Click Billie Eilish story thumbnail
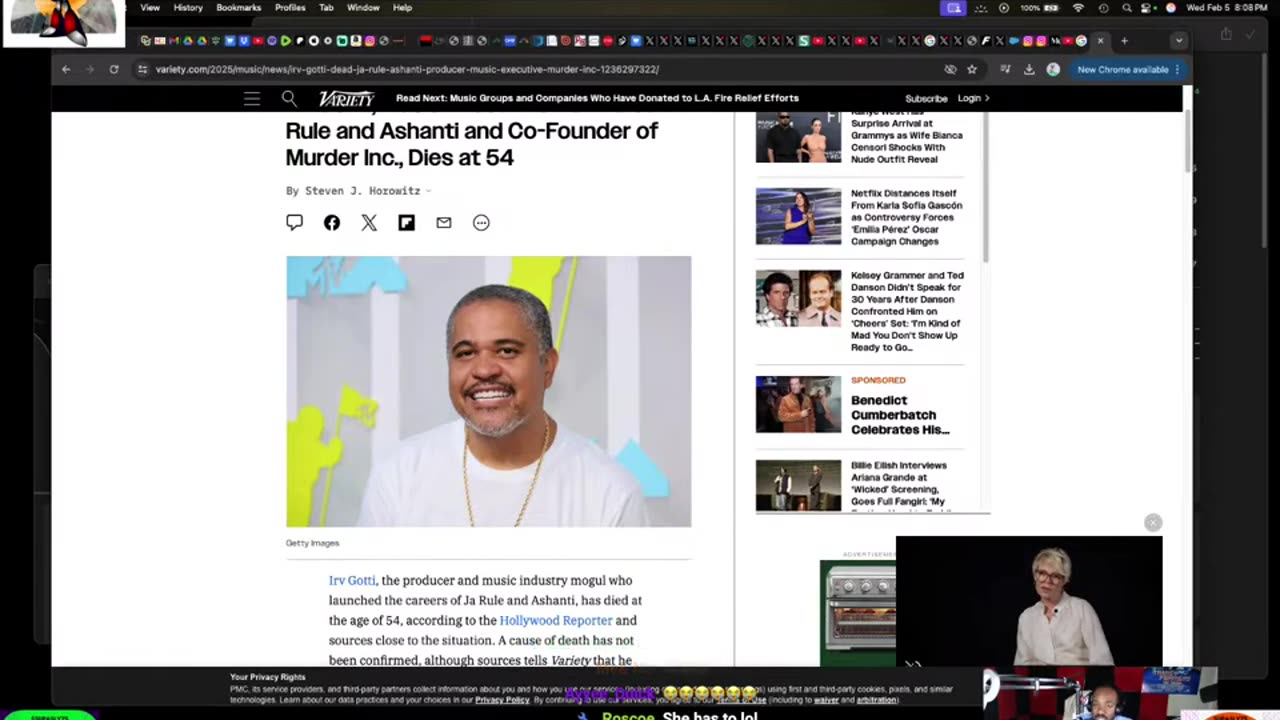 click(798, 485)
